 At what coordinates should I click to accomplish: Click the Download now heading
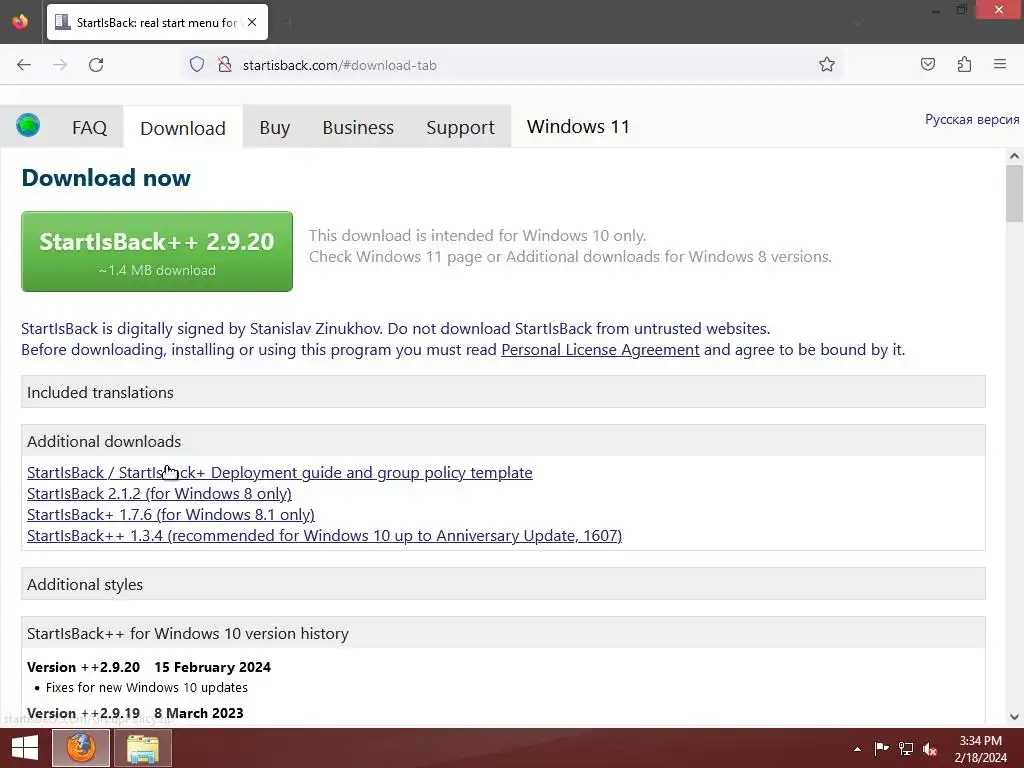[106, 178]
